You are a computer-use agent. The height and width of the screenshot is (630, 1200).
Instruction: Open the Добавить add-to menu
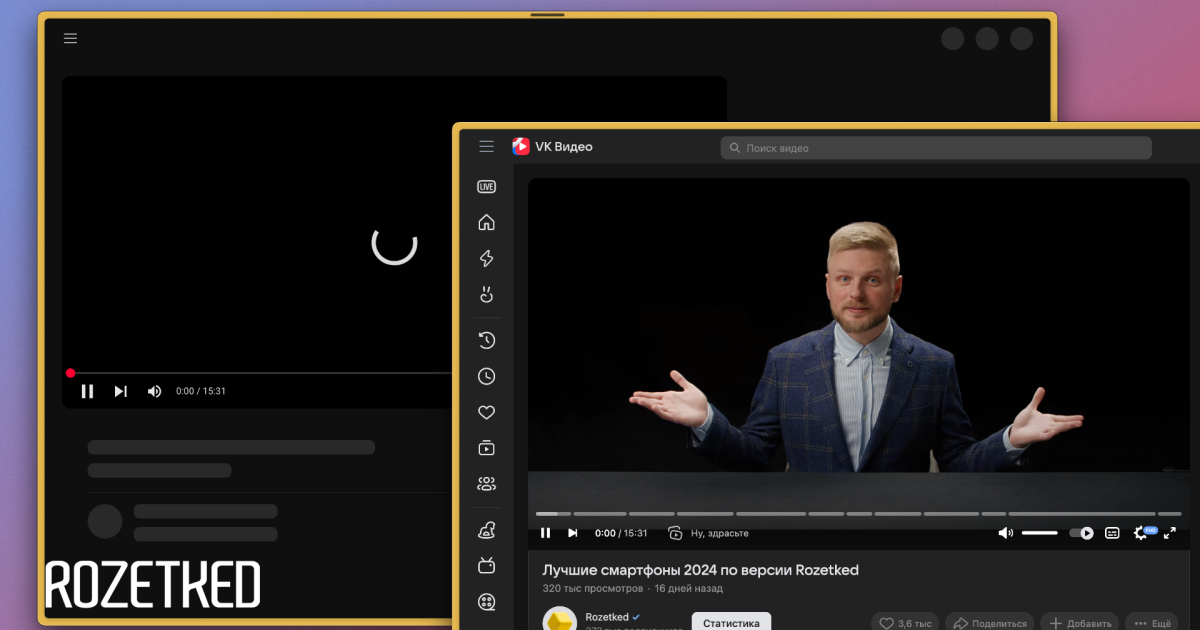click(x=1079, y=623)
